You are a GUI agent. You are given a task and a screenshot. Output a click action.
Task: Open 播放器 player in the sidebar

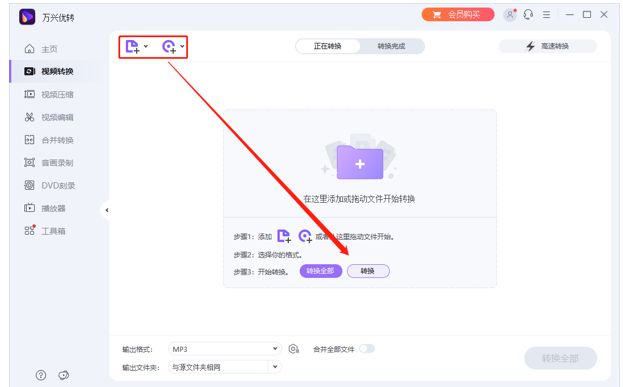[x=53, y=208]
